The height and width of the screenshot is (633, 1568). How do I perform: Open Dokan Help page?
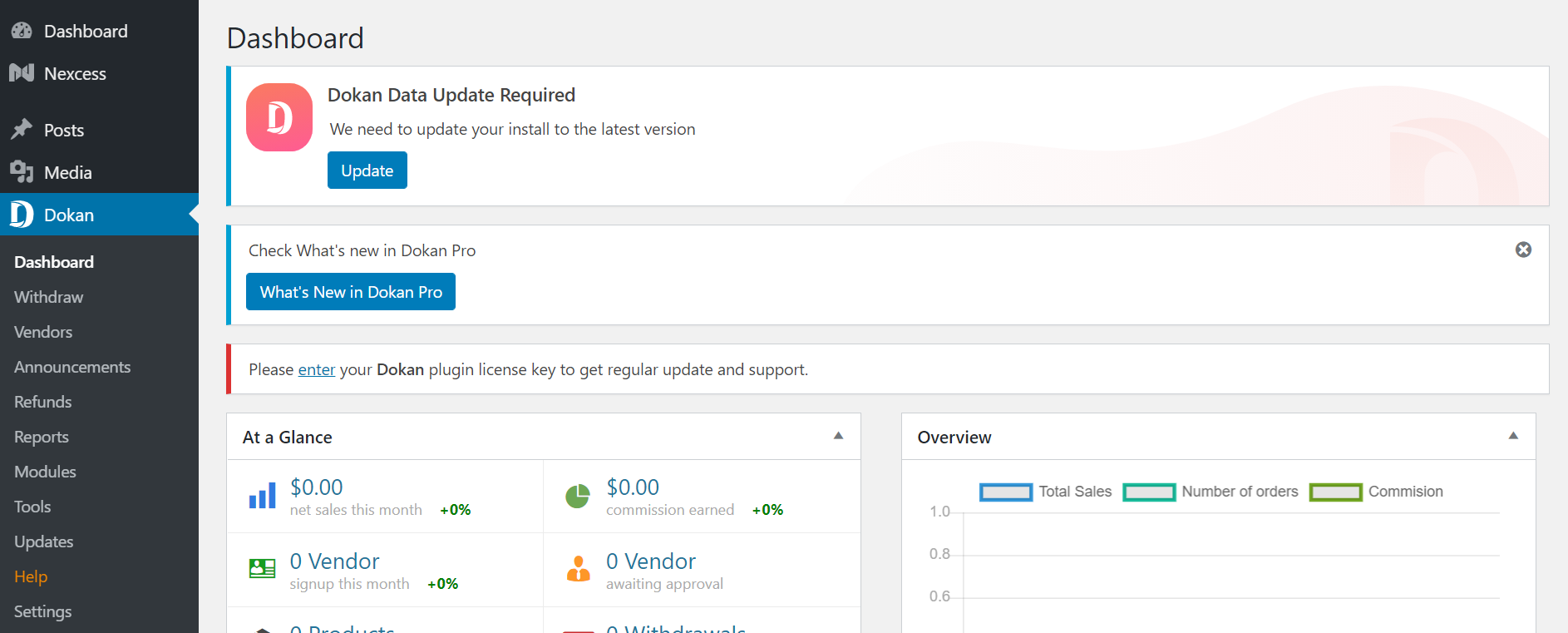31,576
